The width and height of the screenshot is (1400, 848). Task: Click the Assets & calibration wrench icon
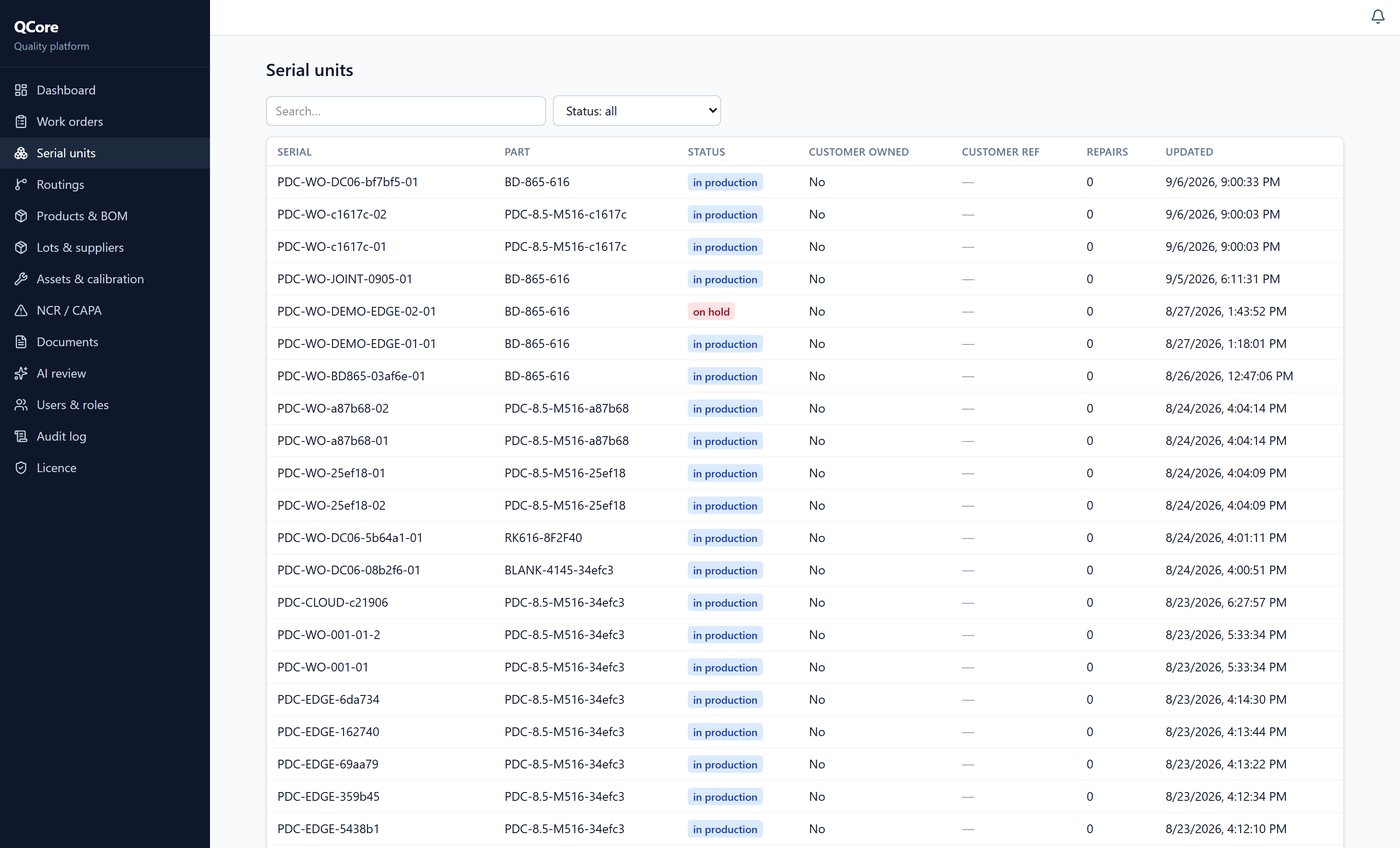[21, 279]
